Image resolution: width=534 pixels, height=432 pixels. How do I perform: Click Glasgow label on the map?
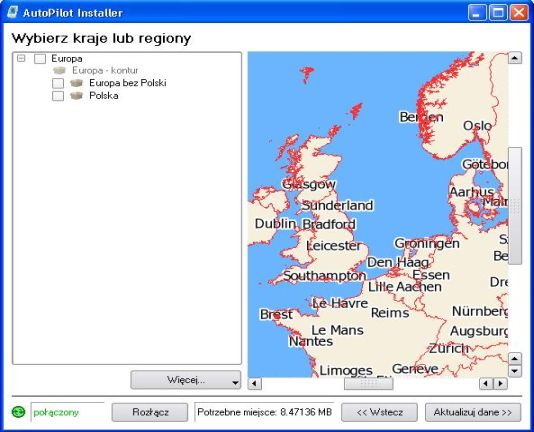click(x=309, y=184)
